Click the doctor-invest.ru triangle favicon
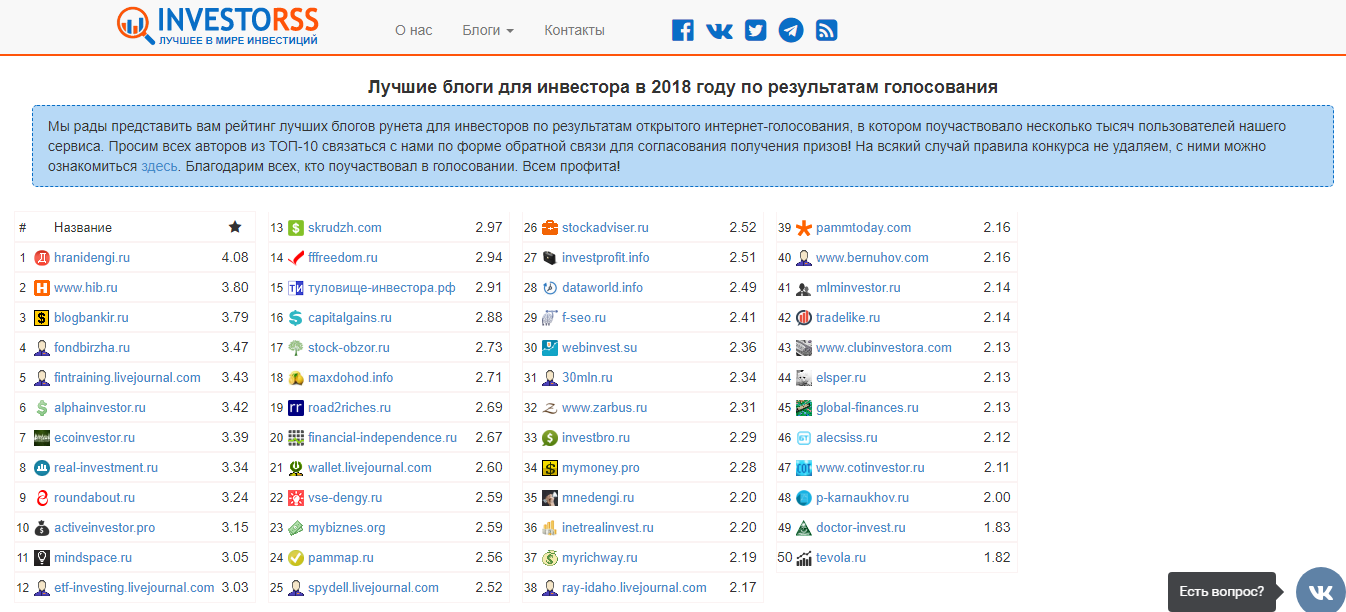This screenshot has width=1346, height=612. click(804, 528)
